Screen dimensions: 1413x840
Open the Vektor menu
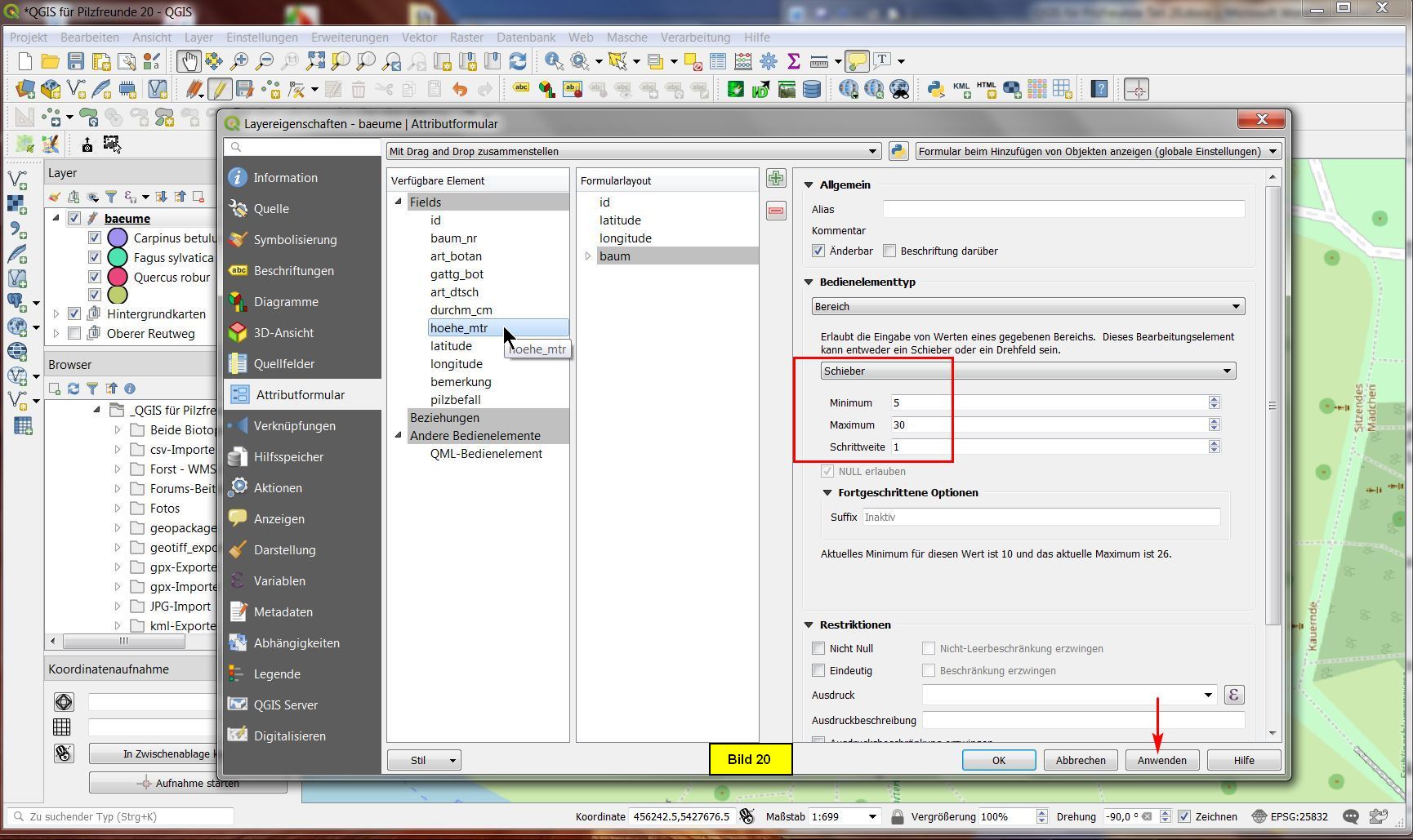click(x=418, y=38)
